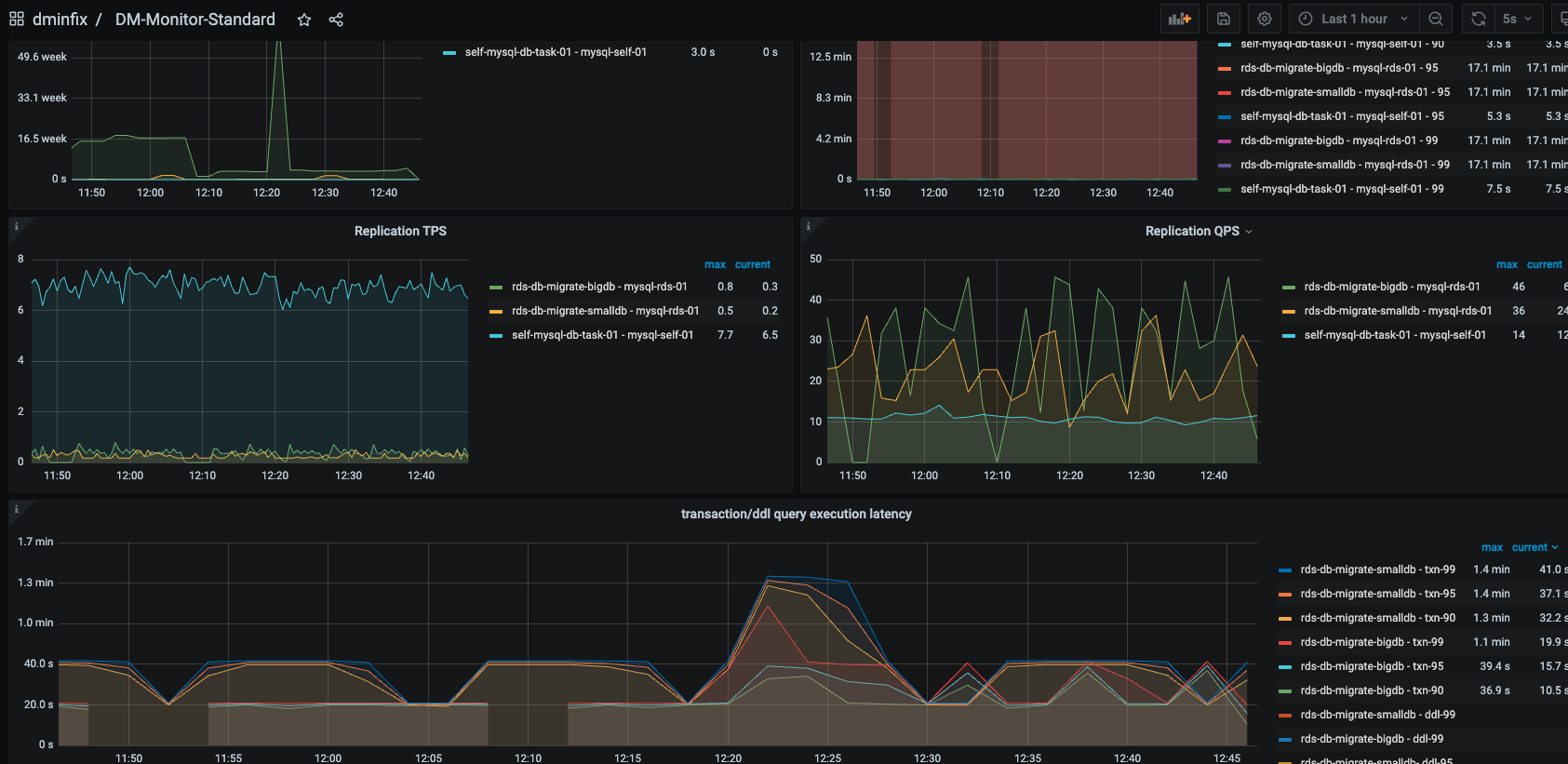
Task: Toggle self-mysql-db-task-01 series in Replication QPS legend
Action: click(x=1395, y=335)
